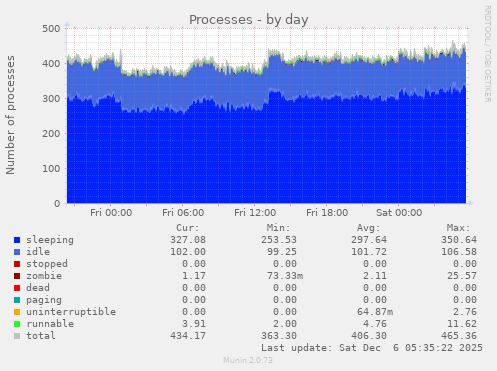Click idle current value 102.00

click(x=188, y=252)
